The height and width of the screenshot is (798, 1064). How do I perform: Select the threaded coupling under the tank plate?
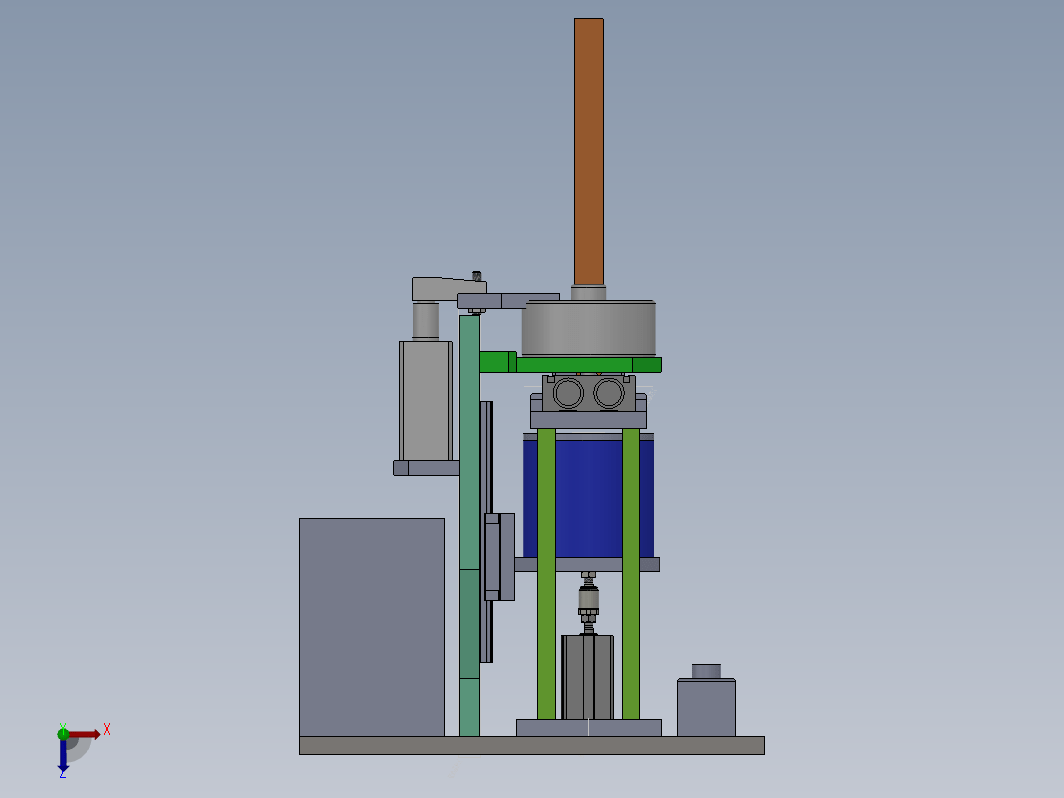point(588,602)
